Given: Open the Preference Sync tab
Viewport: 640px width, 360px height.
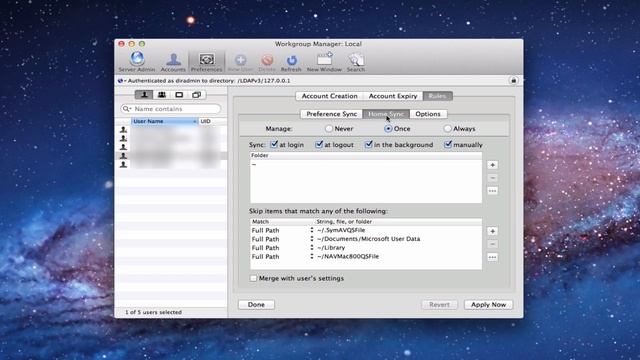Looking at the screenshot, I should click(x=331, y=114).
